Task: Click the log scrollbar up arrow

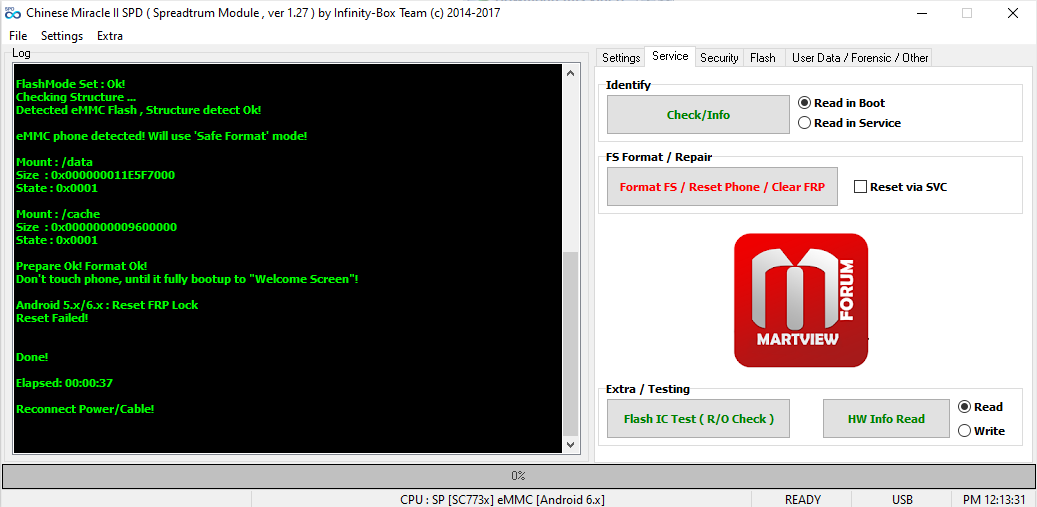Action: [571, 73]
